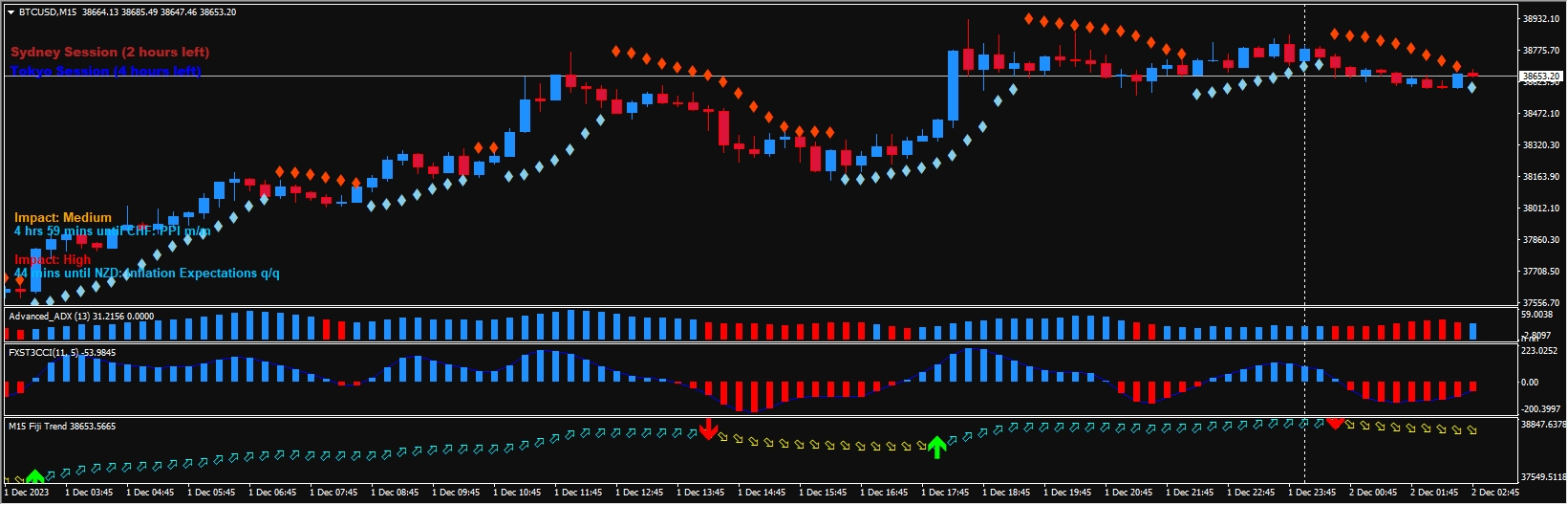Screen dimensions: 1568x505
Task: Click the 38847.6378 Fiji Trend scale value
Action: click(1543, 424)
